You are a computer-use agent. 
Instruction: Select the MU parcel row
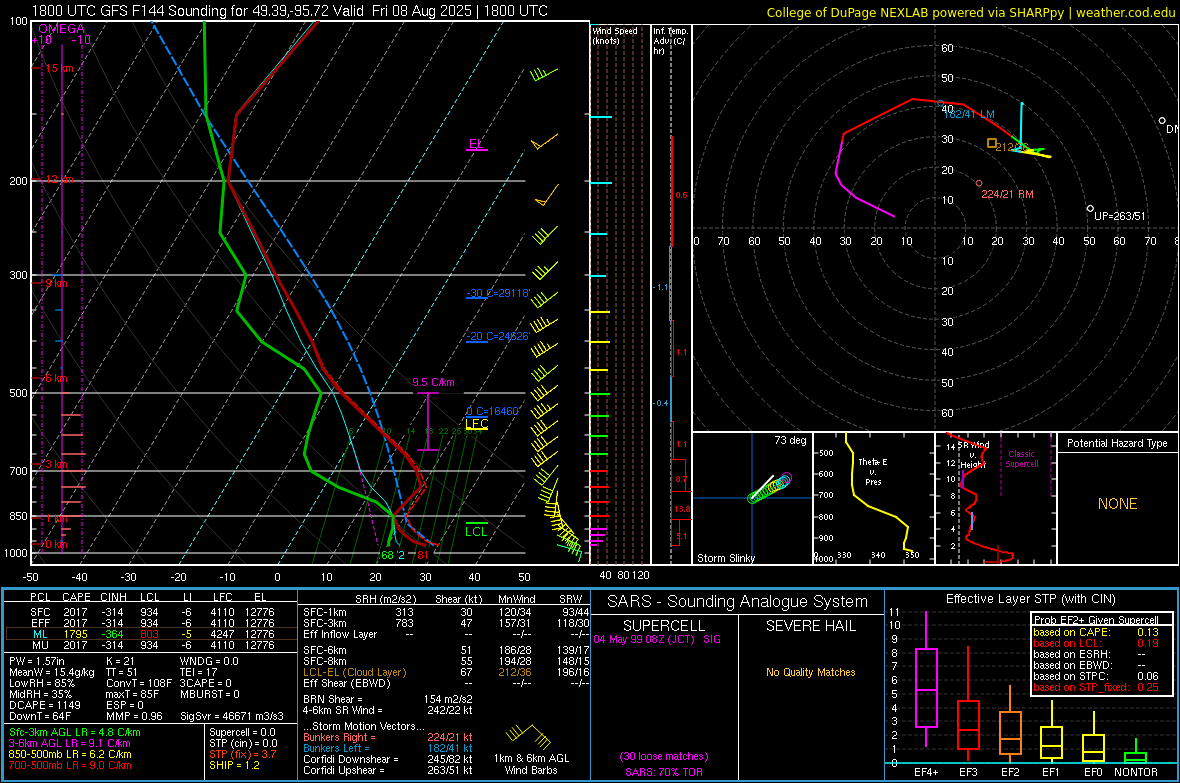pyautogui.click(x=151, y=645)
